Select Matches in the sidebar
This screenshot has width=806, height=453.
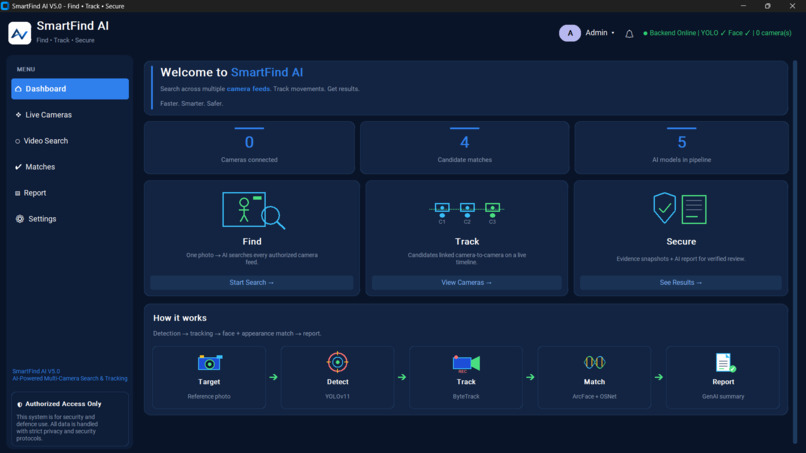pos(70,167)
